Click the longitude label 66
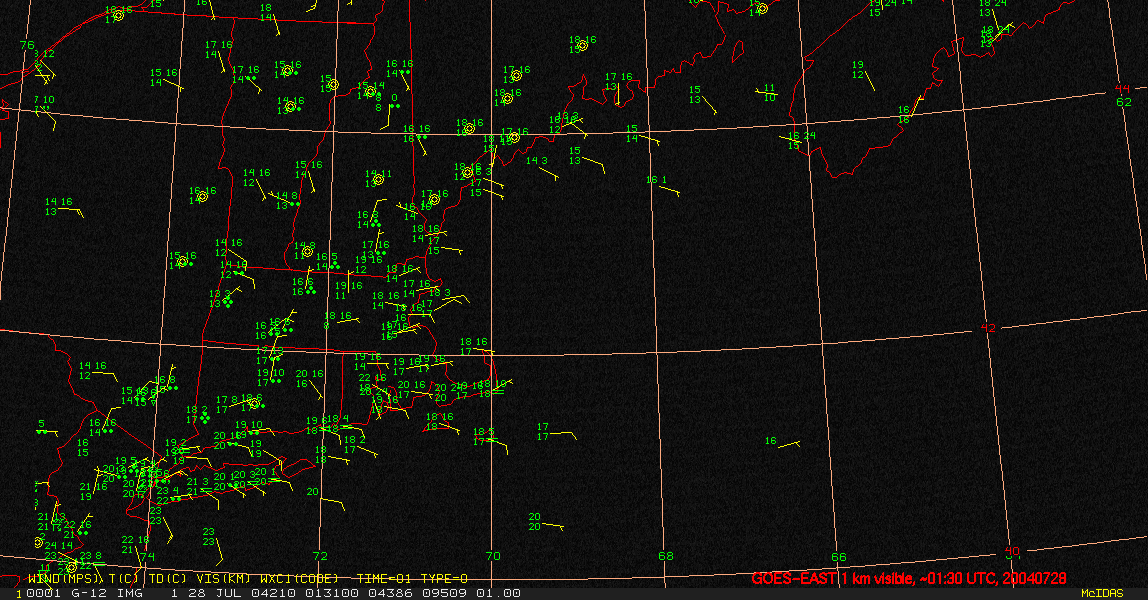This screenshot has width=1148, height=600. pos(839,557)
